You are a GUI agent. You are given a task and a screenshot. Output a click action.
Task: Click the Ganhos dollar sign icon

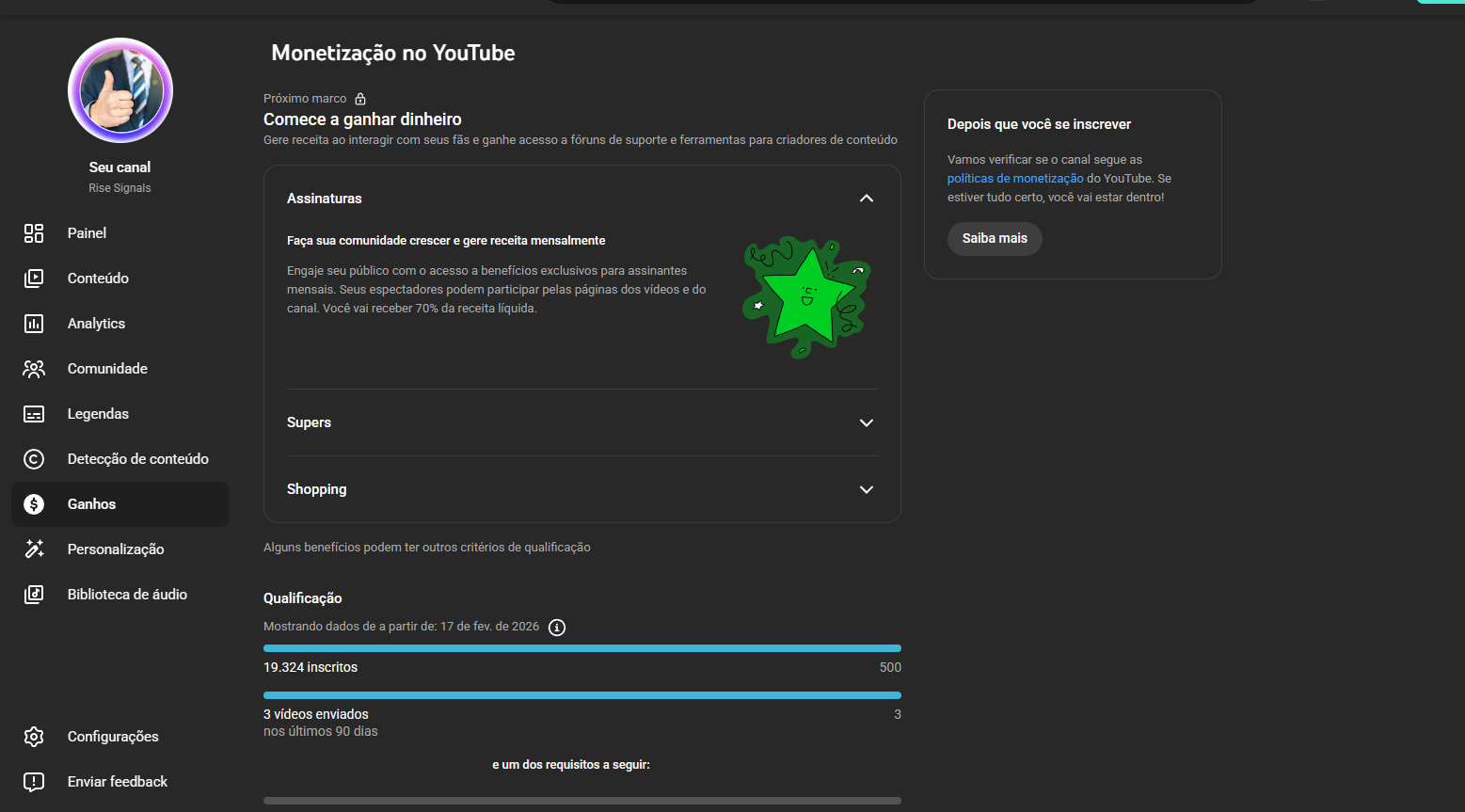(x=34, y=504)
